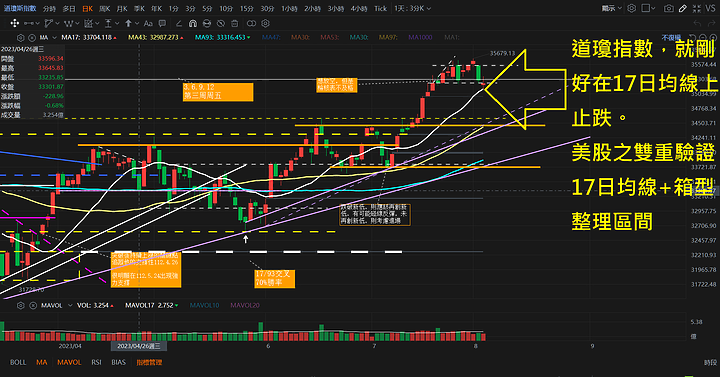Open the Fibonacci grid drawing tool

tap(88, 23)
